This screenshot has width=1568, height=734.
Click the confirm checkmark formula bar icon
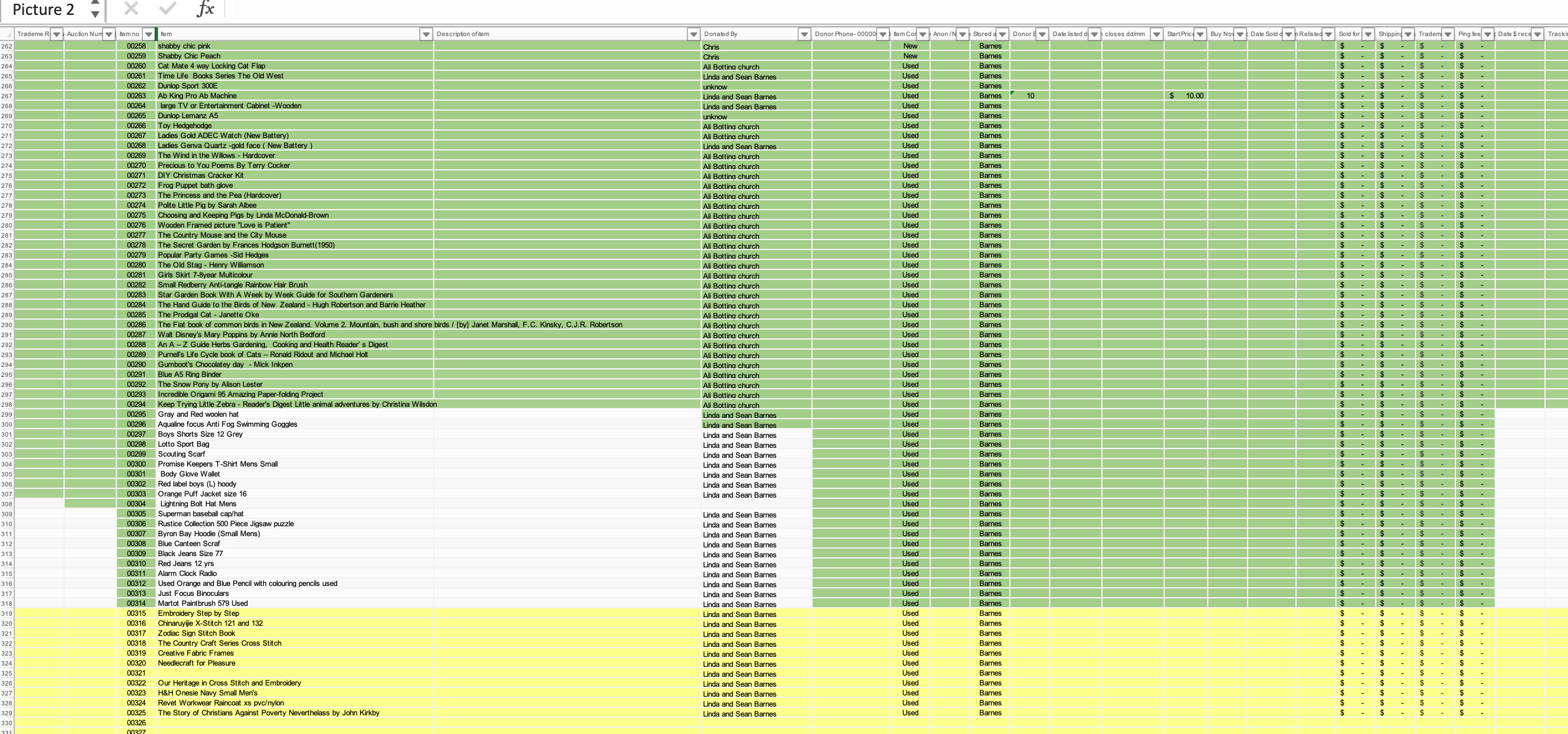point(168,9)
